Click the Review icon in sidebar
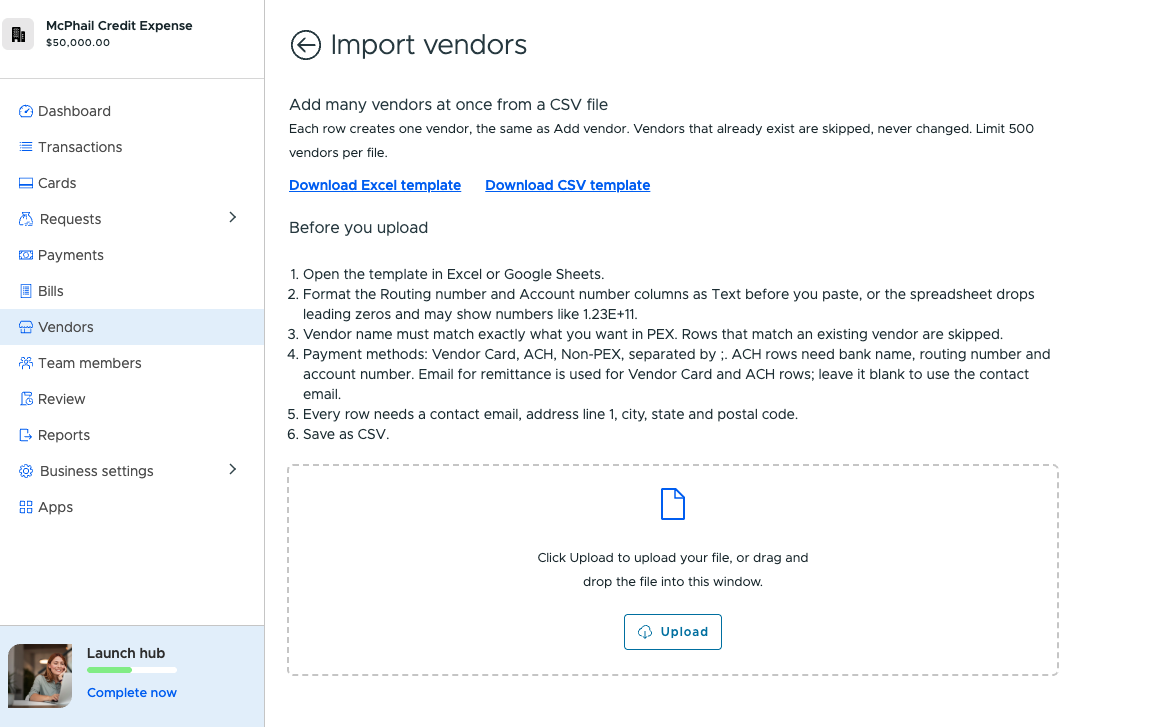1171x727 pixels. [25, 399]
